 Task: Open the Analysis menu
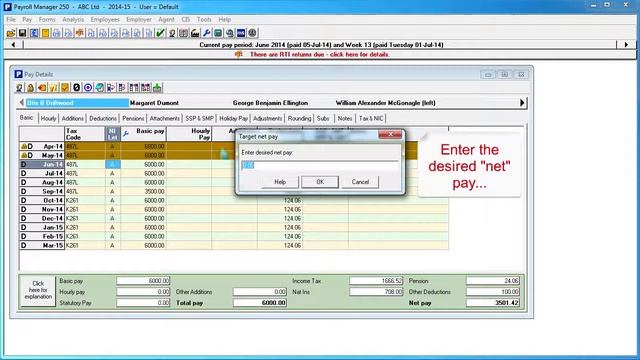coord(73,19)
